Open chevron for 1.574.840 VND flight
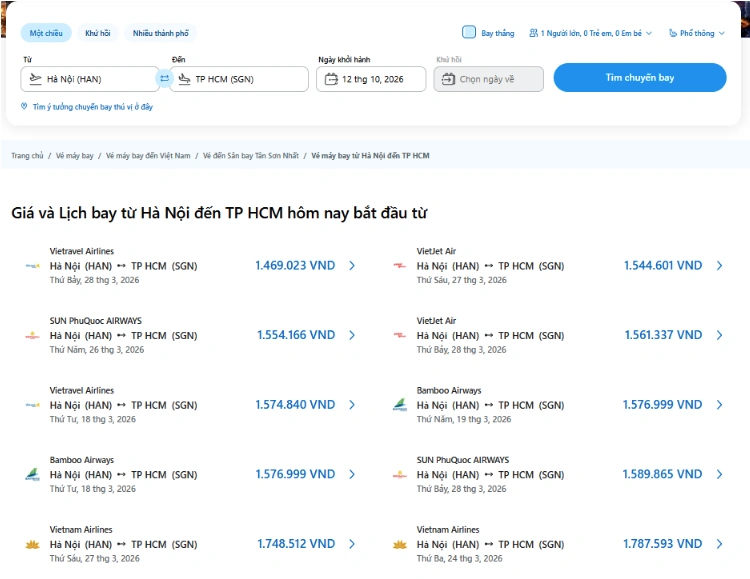The width and height of the screenshot is (750, 579). tap(352, 405)
